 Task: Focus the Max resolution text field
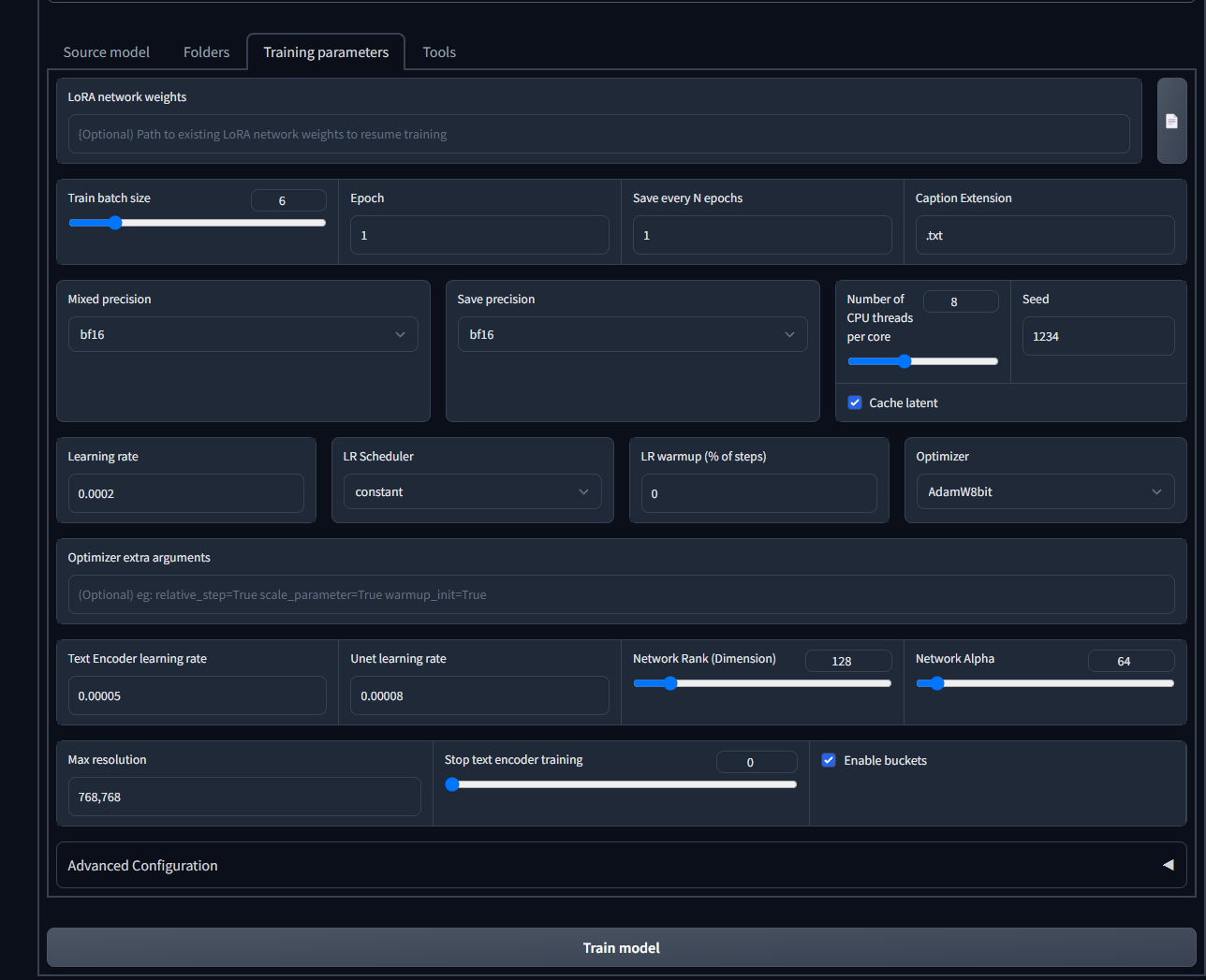(x=243, y=797)
